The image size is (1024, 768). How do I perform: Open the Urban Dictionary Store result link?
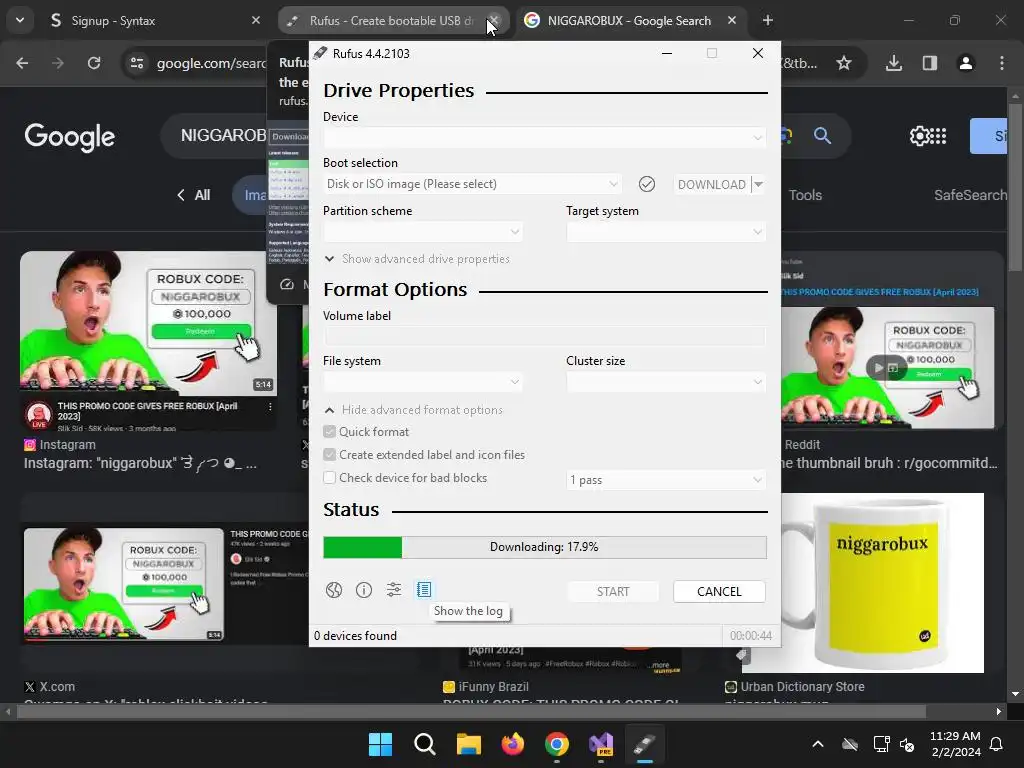[803, 687]
